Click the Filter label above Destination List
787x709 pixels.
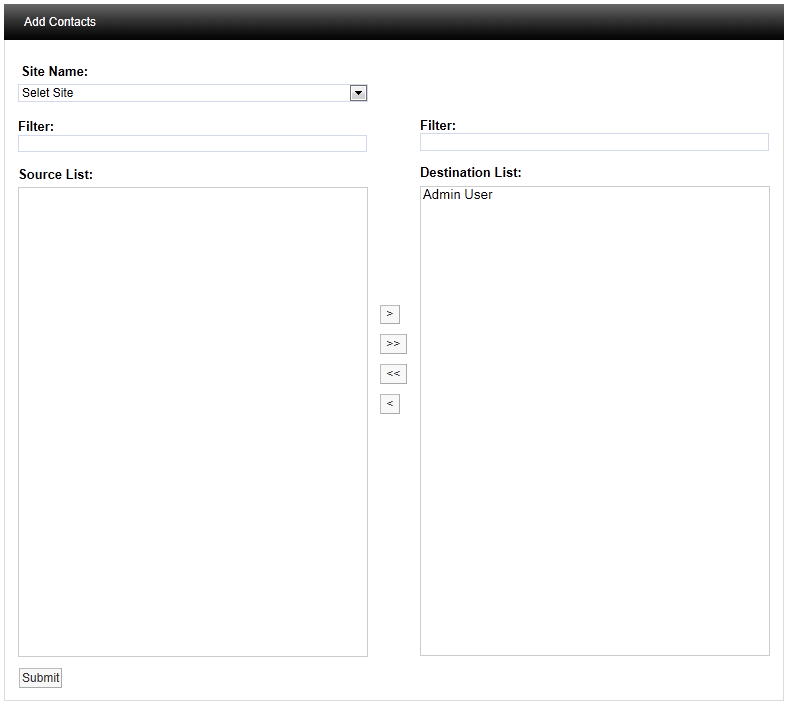click(x=438, y=126)
